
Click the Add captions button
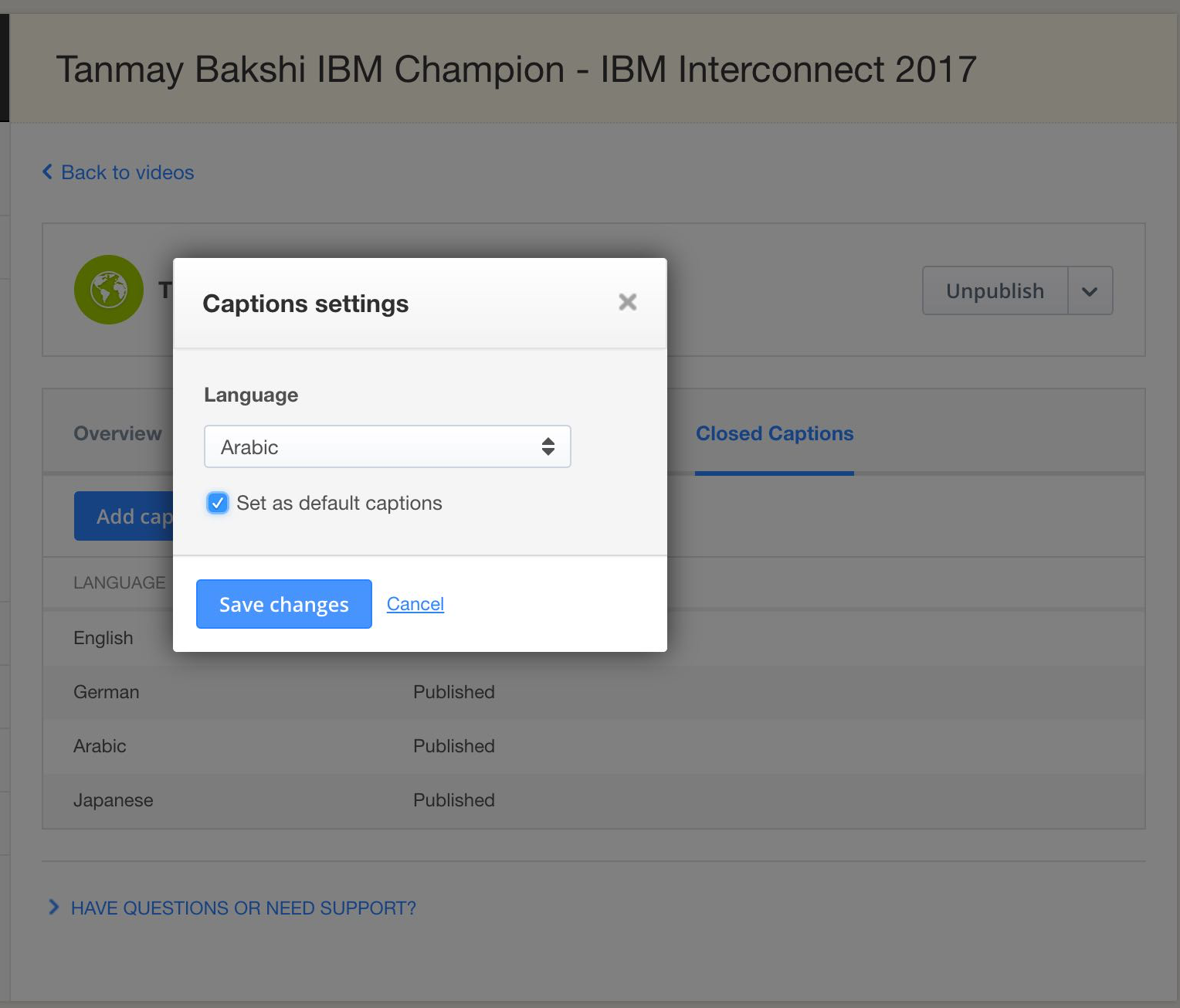[x=124, y=516]
